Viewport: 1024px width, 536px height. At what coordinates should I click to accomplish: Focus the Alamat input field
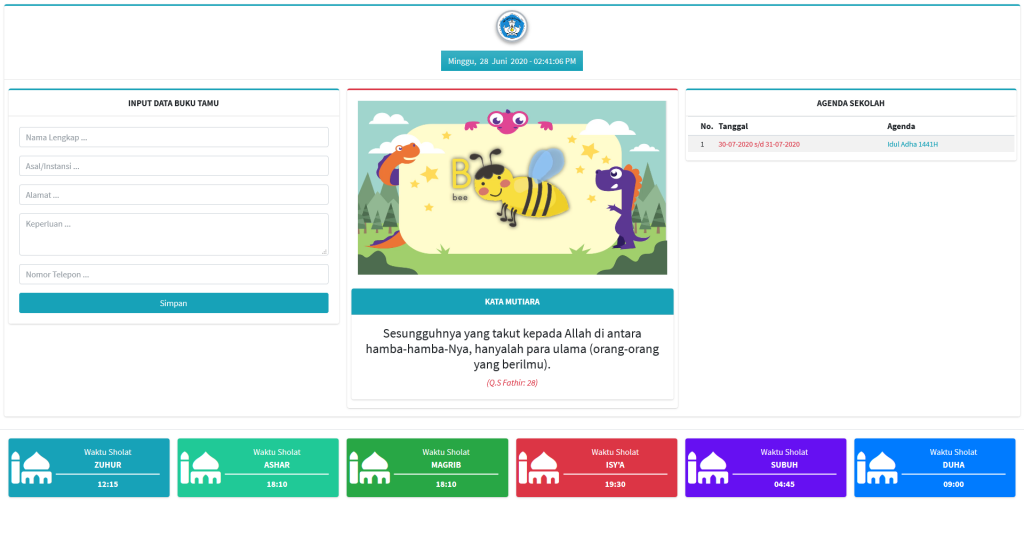(174, 195)
